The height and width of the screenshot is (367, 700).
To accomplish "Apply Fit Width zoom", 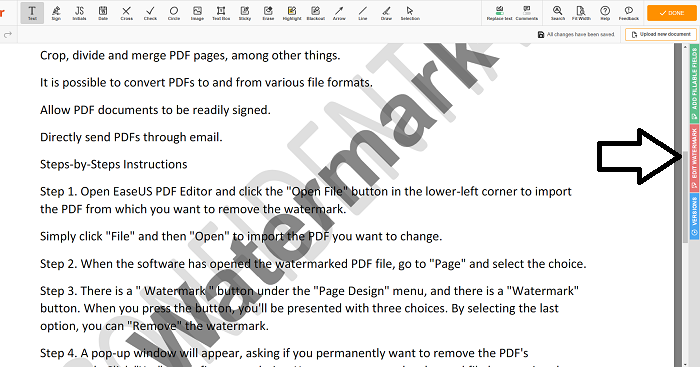I will pos(581,13).
